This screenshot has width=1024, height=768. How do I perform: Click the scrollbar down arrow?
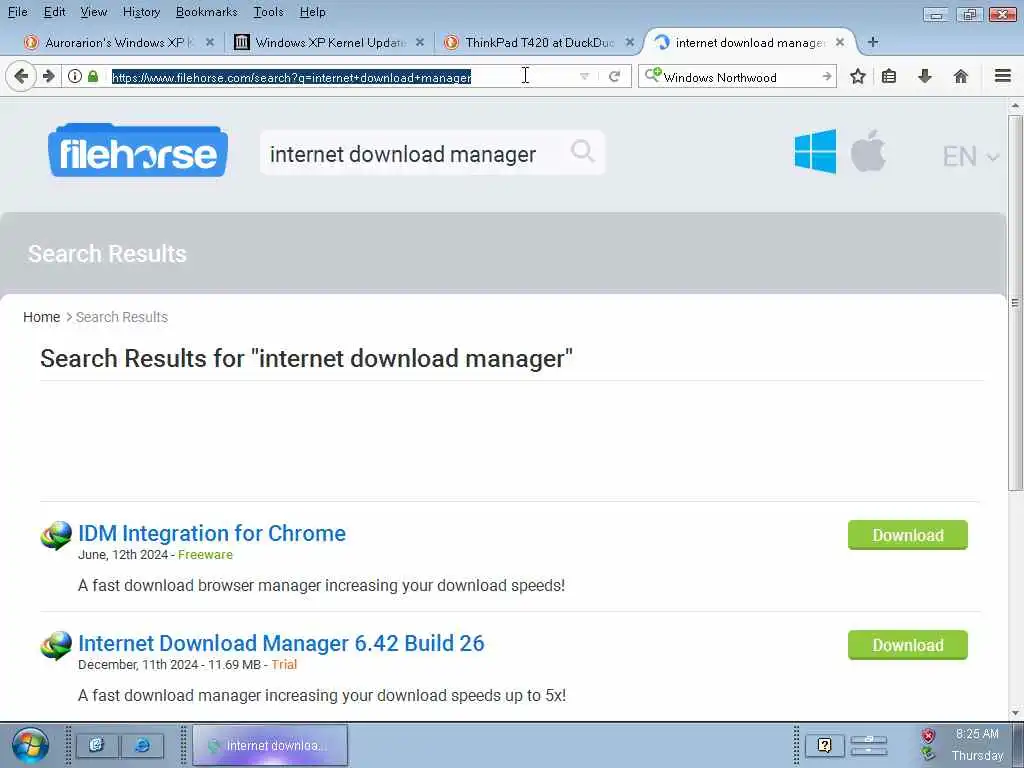click(1015, 712)
